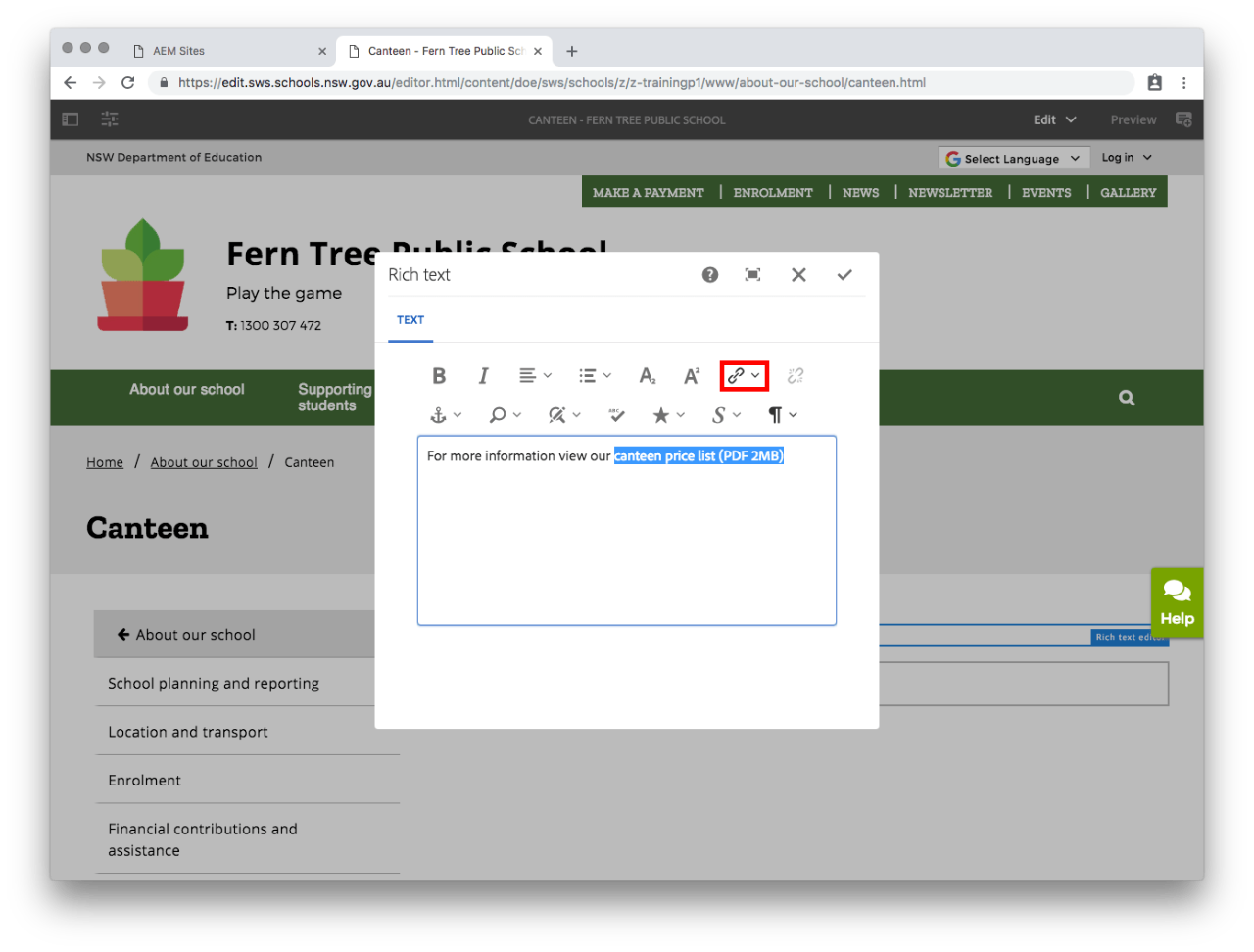The width and height of the screenshot is (1254, 952).
Task: Apply superscript formatting
Action: click(692, 376)
